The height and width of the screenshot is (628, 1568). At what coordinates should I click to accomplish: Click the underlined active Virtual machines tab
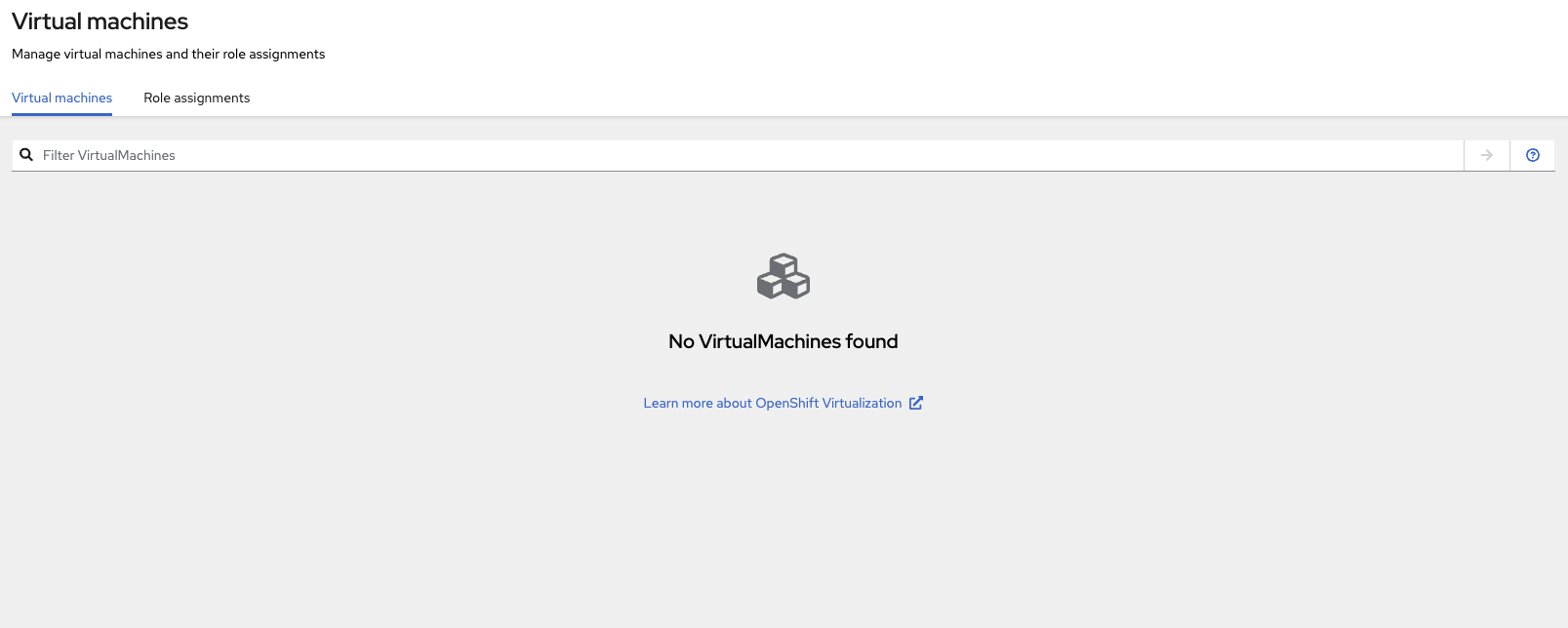pos(61,98)
